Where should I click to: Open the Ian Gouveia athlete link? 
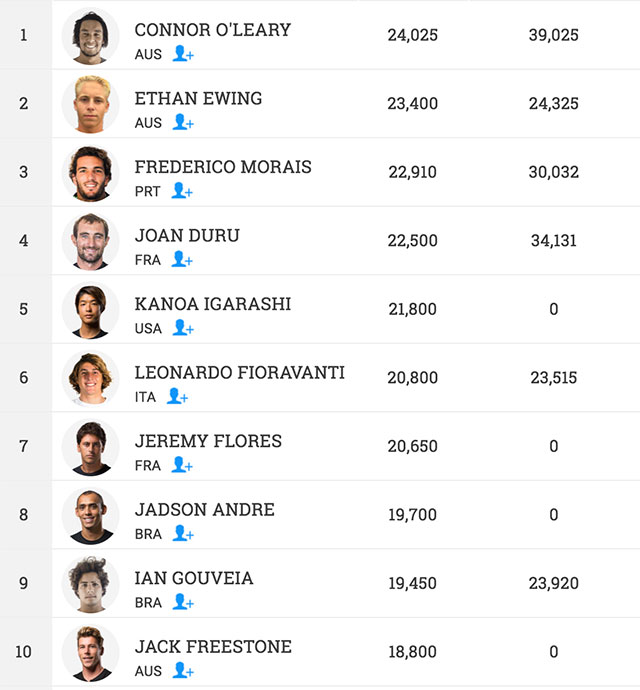pos(194,578)
